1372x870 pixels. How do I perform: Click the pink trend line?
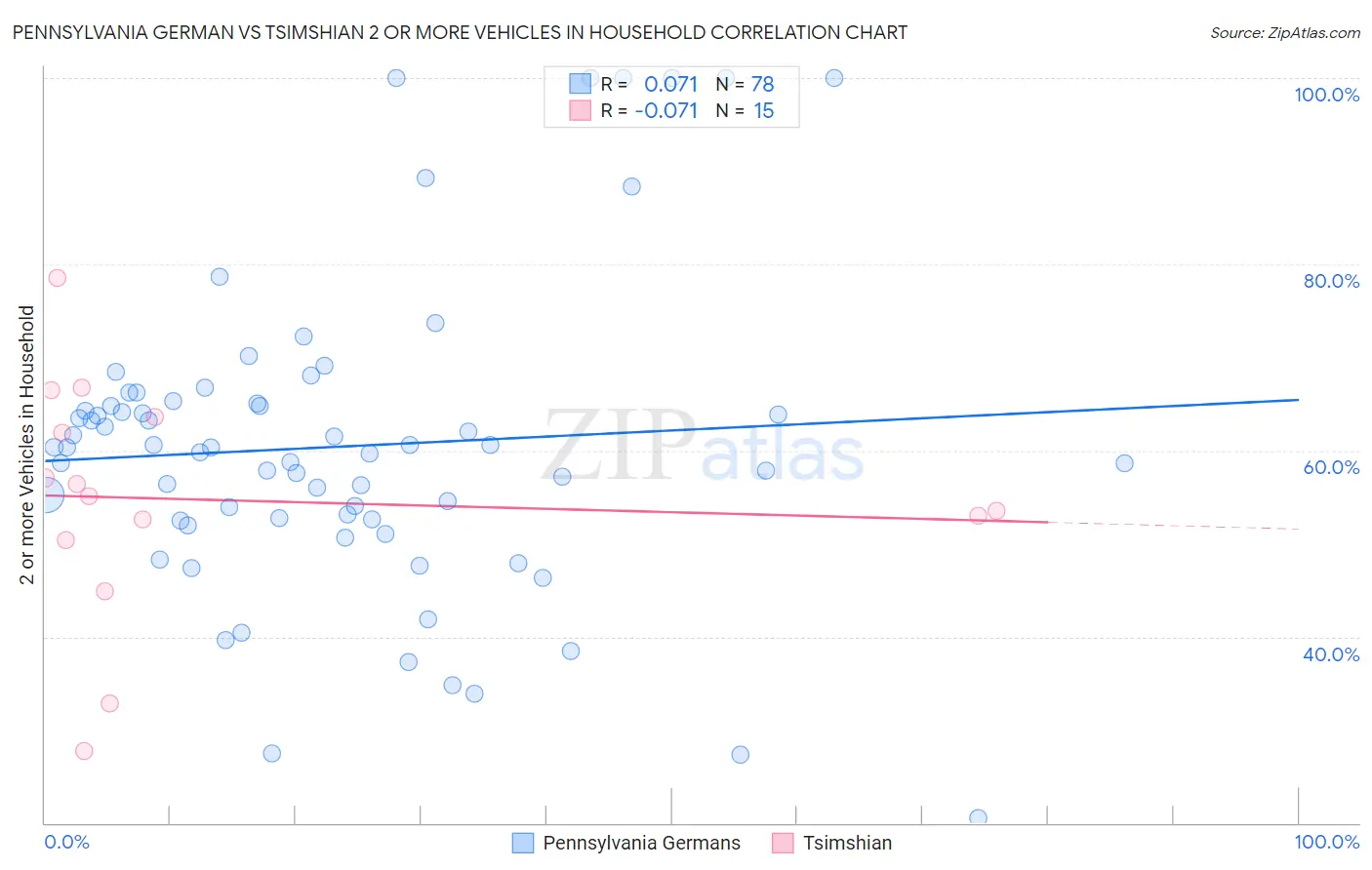546,508
